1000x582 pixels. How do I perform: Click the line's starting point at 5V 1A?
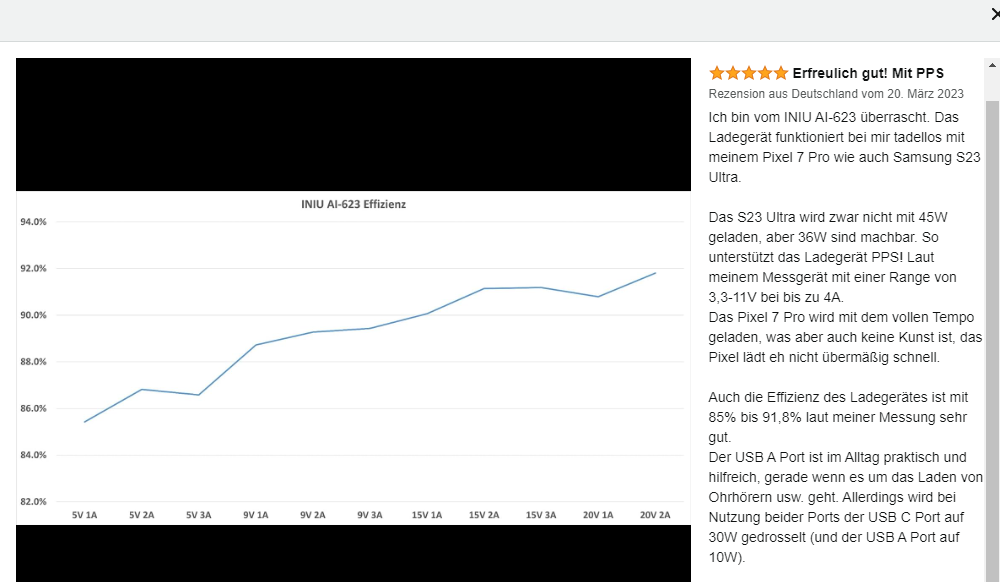click(x=85, y=421)
